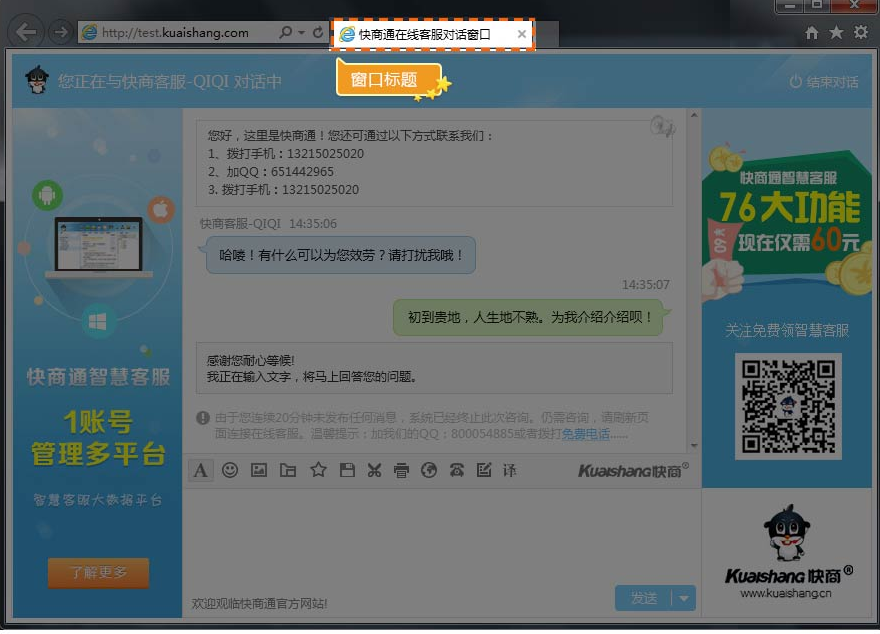Viewport: 880px width, 634px height.
Task: Open the font formatting tool (A)
Action: coord(200,470)
